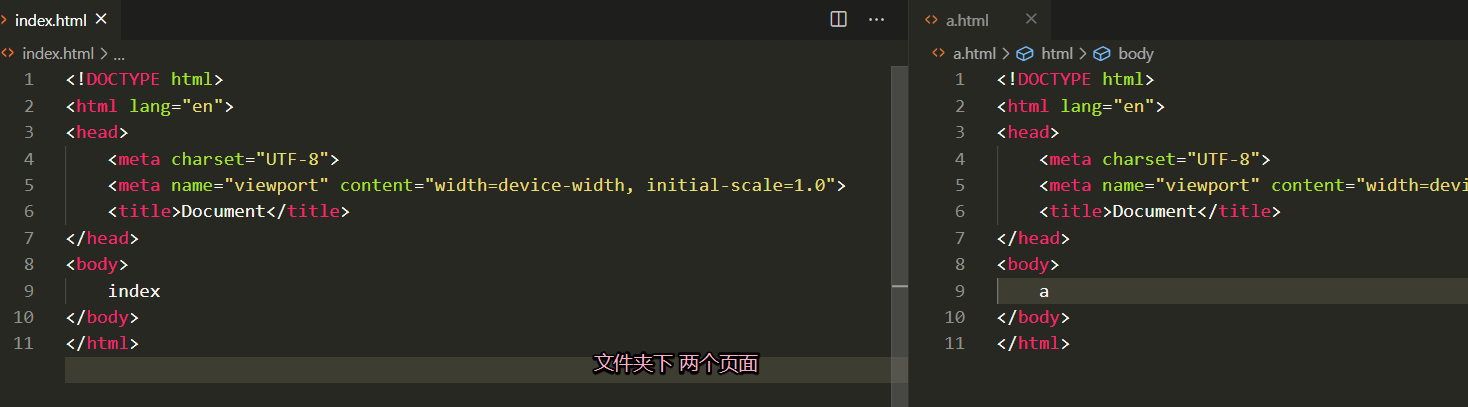Click the a.html file icon in breadcrumbs
The image size is (1468, 407).
point(938,54)
